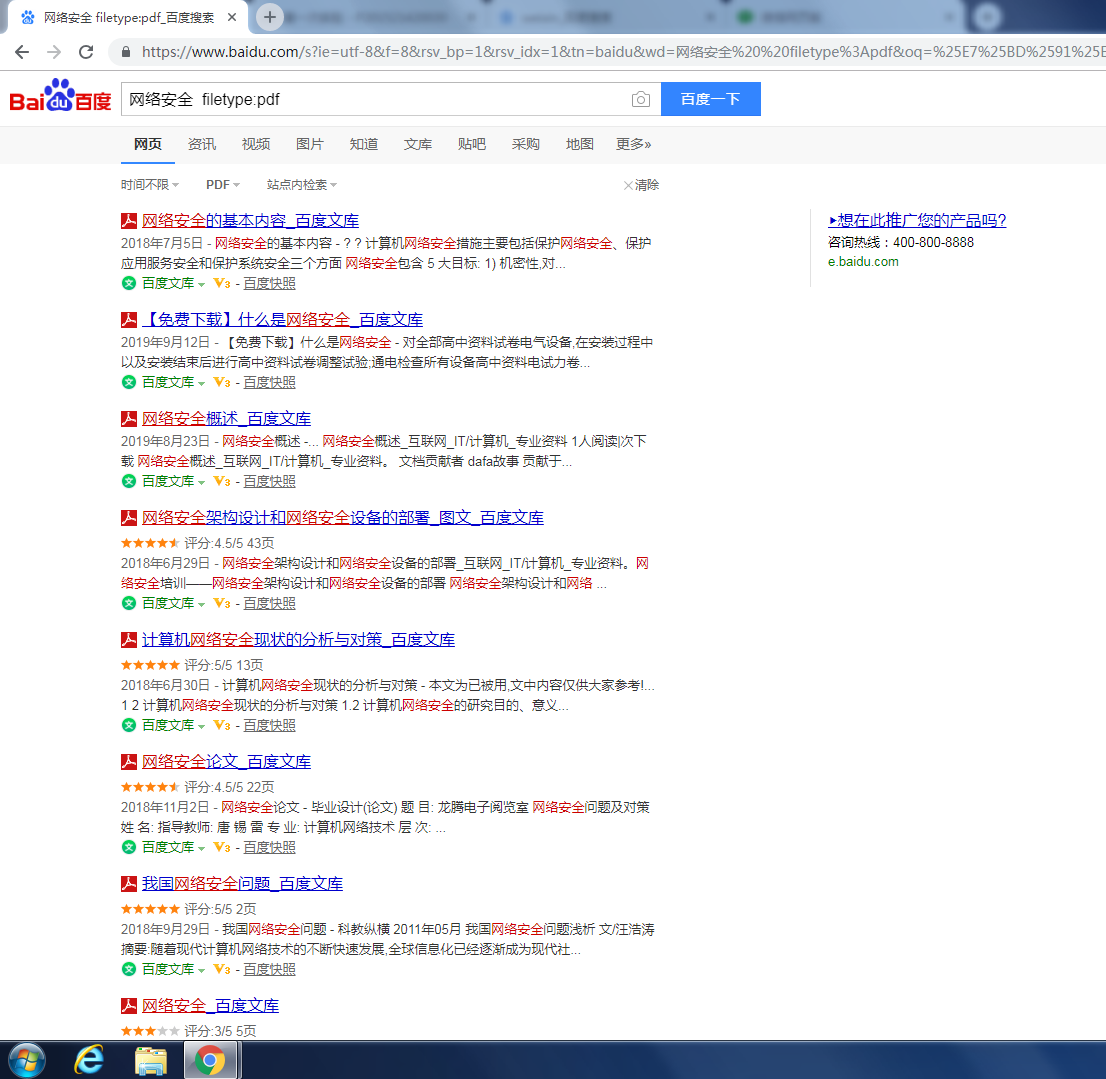Click V3 badge under 什么是网络安全 result
Image resolution: width=1106 pixels, height=1079 pixels.
coord(222,382)
